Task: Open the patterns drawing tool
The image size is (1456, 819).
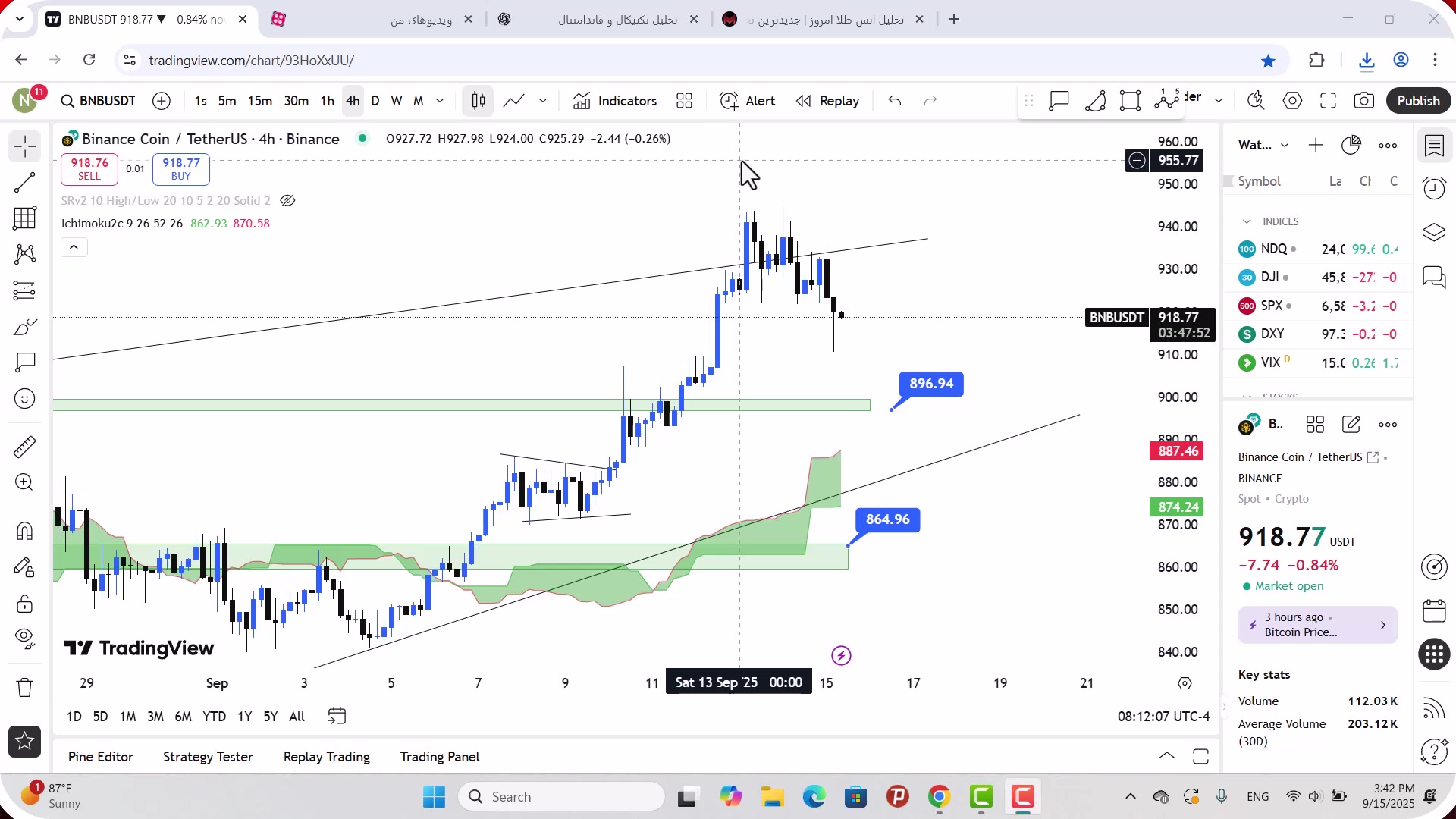Action: pyautogui.click(x=25, y=254)
